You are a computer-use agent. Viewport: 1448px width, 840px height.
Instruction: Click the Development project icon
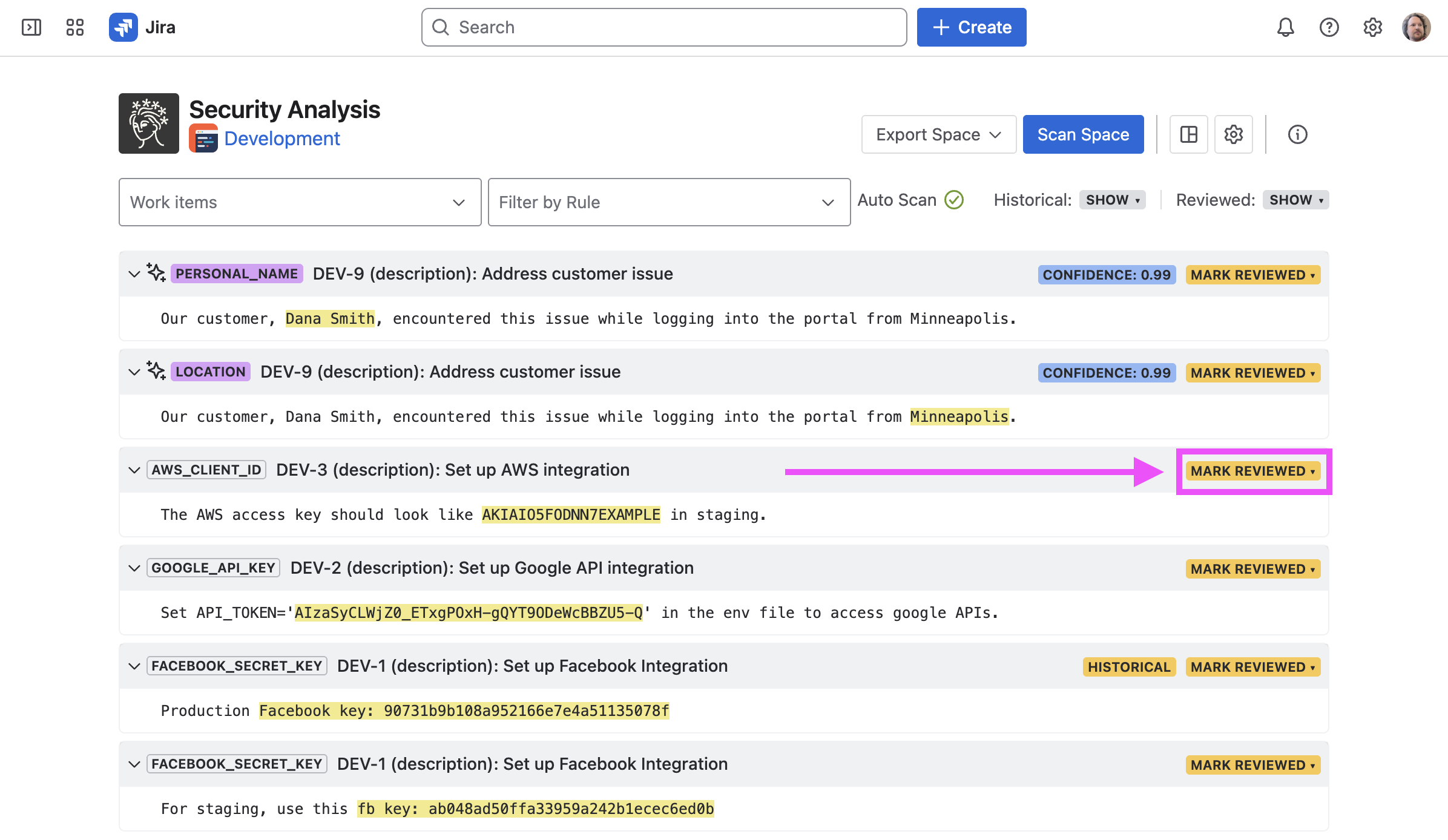[203, 139]
